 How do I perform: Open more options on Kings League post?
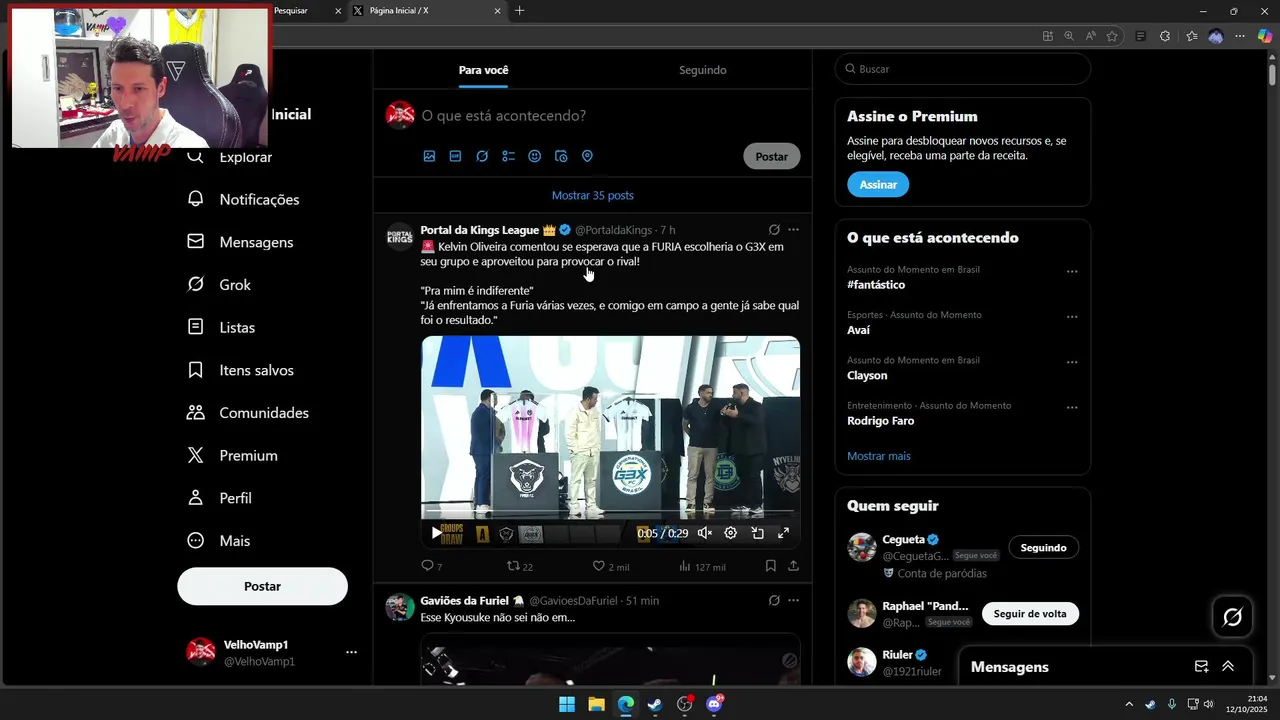click(x=793, y=230)
